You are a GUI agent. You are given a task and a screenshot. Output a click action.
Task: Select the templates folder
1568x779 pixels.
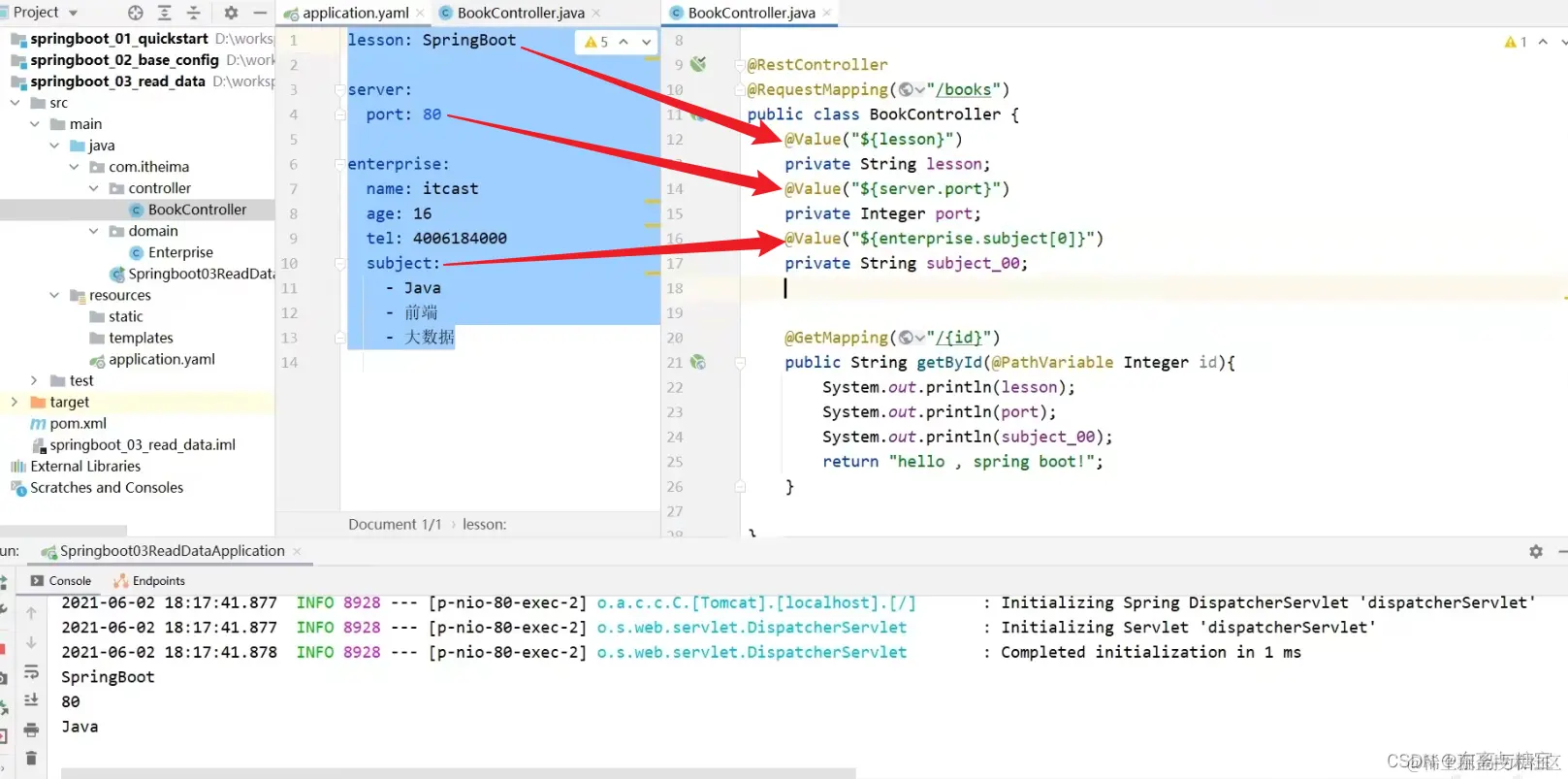point(141,338)
